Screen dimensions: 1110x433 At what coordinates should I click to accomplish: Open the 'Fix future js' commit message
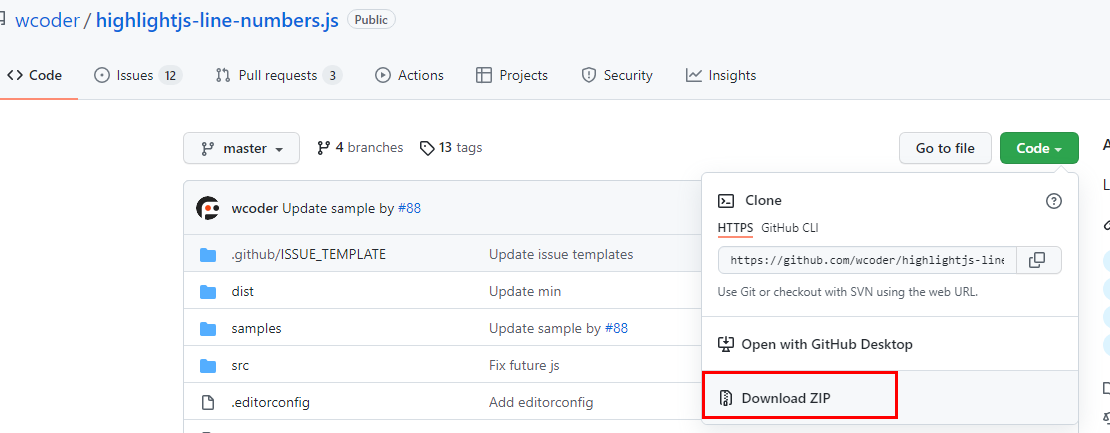(x=524, y=366)
